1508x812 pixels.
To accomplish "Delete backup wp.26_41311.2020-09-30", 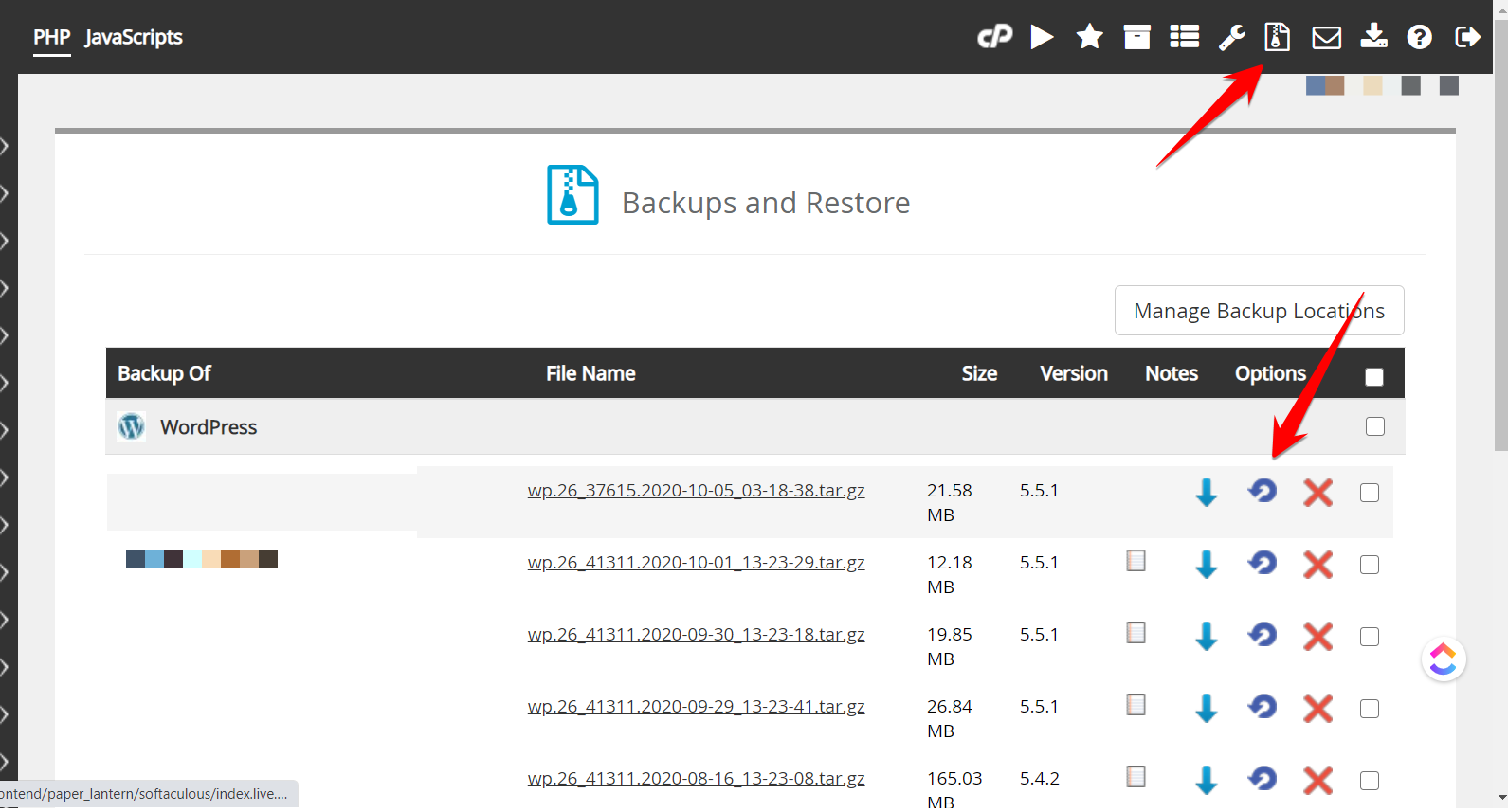I will coord(1317,636).
